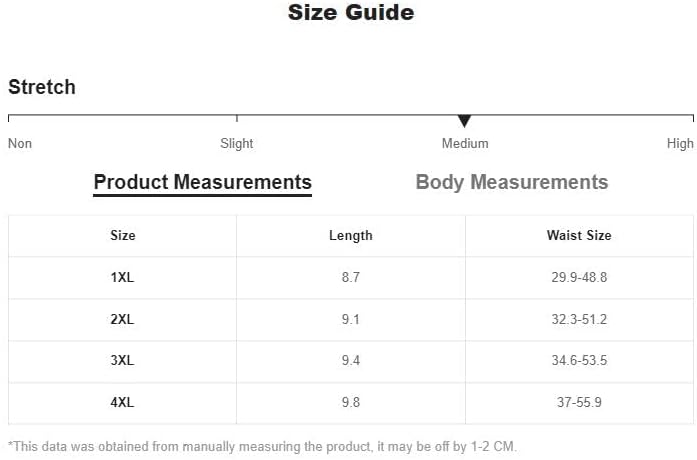The height and width of the screenshot is (460, 697).
Task: Click the 29.9-48.8 waist size cell
Action: point(579,277)
